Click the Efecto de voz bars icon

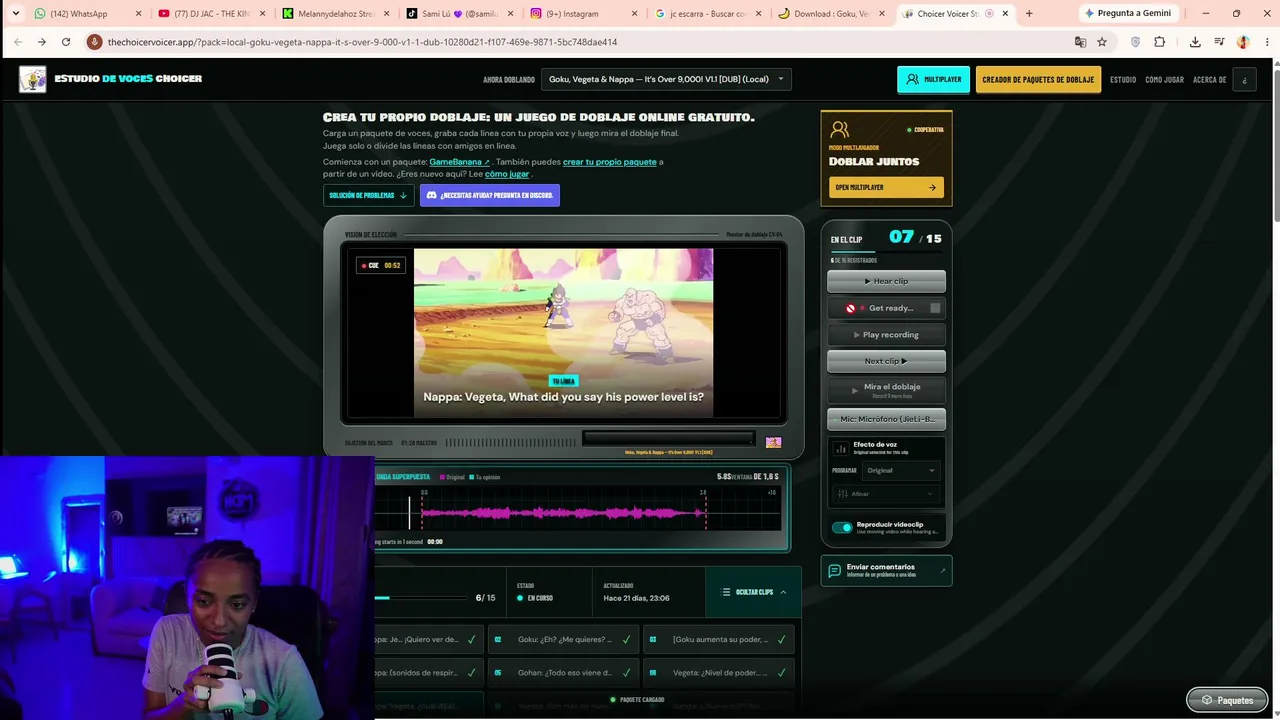coord(841,449)
